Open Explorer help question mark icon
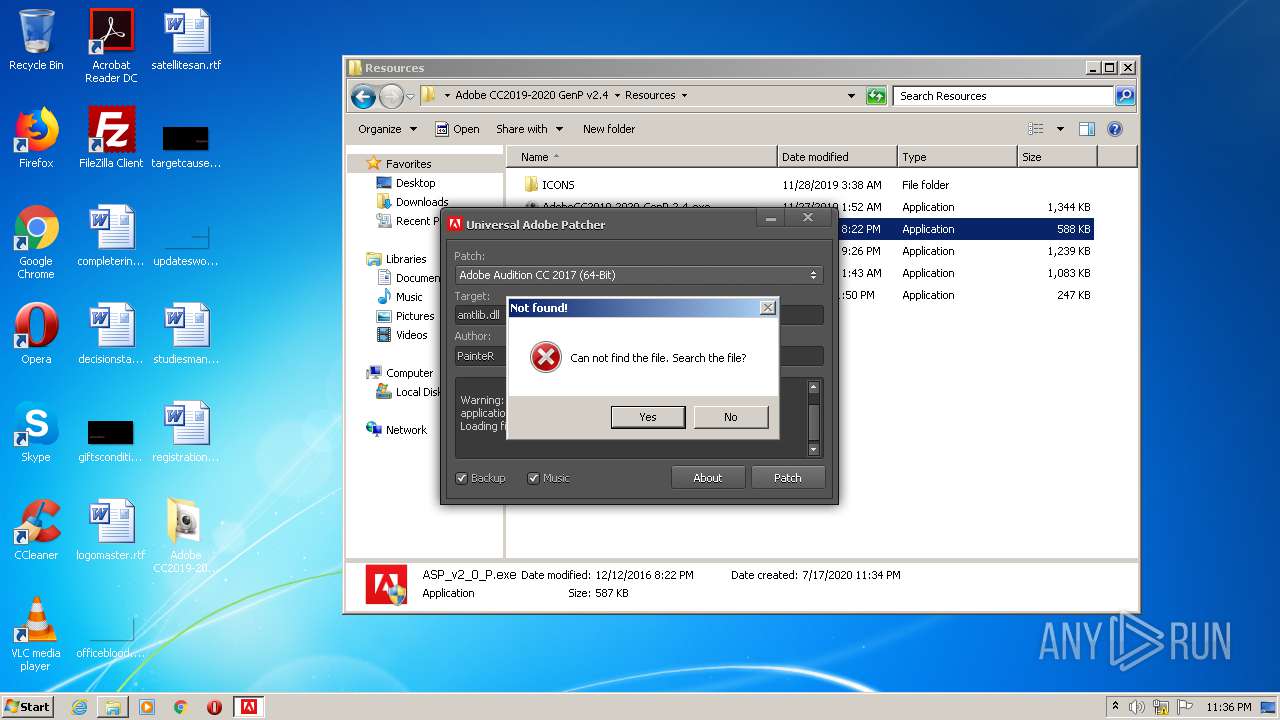The height and width of the screenshot is (720, 1280). [1115, 129]
